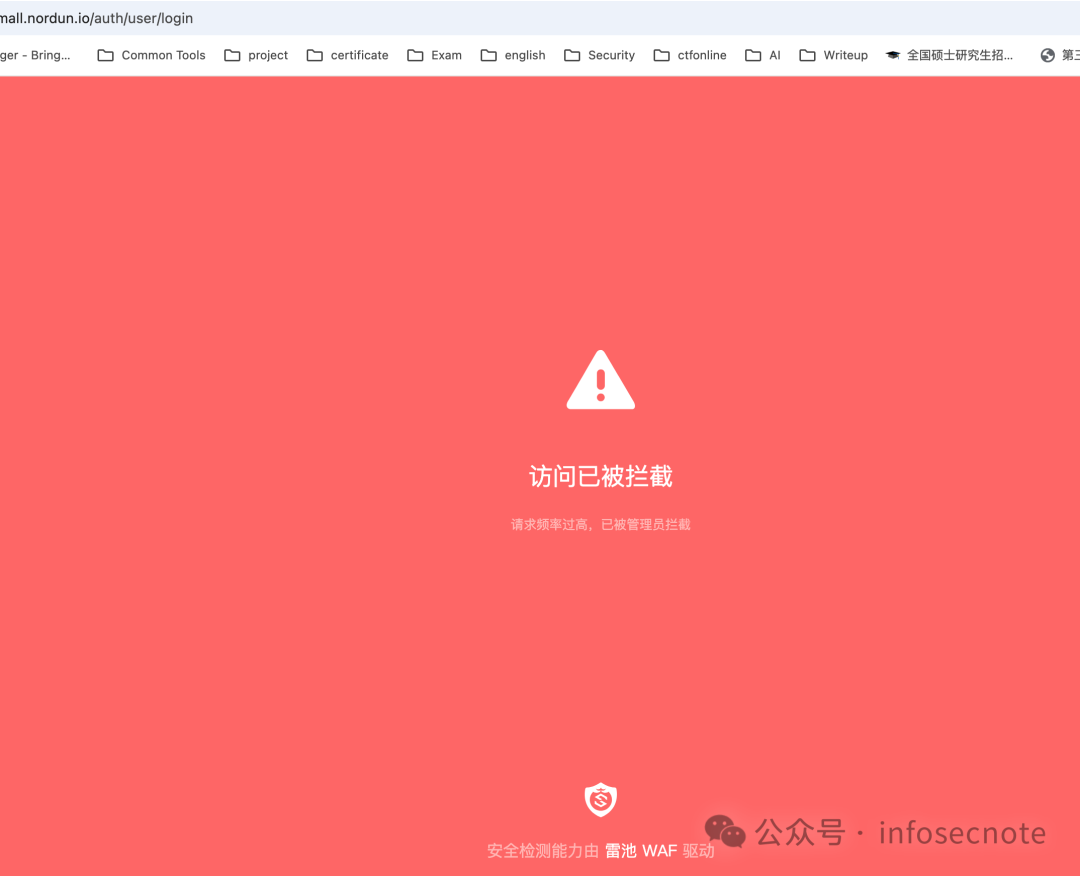Screen dimensions: 1080x876
Task: Click the browser address bar URL
Action: coord(97,18)
